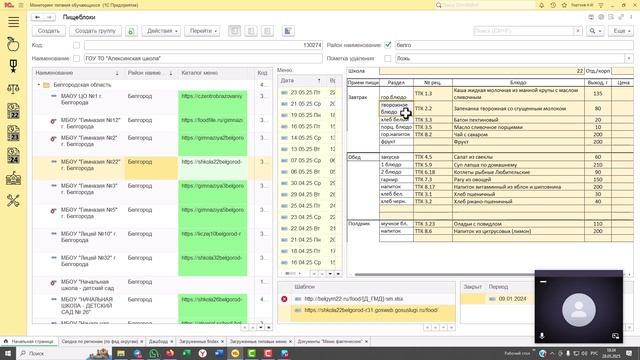Click the green copy document toolbar icon
Viewport: 640px width, 360px height.
131,31
